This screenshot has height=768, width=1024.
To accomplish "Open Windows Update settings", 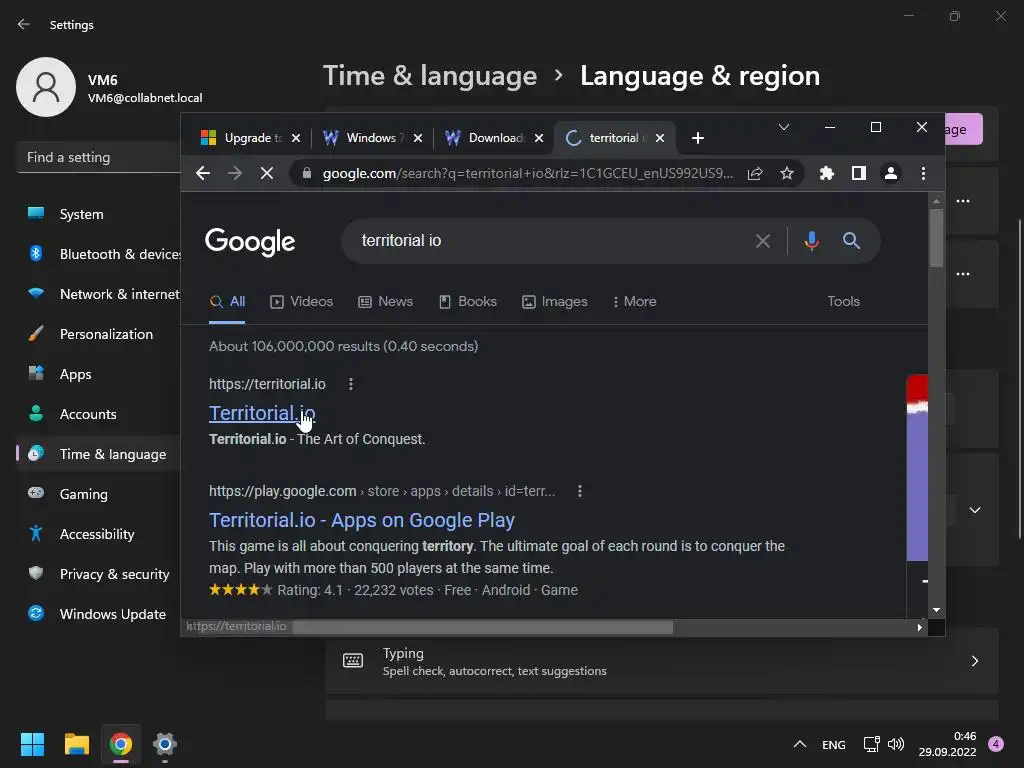I will [x=98, y=614].
